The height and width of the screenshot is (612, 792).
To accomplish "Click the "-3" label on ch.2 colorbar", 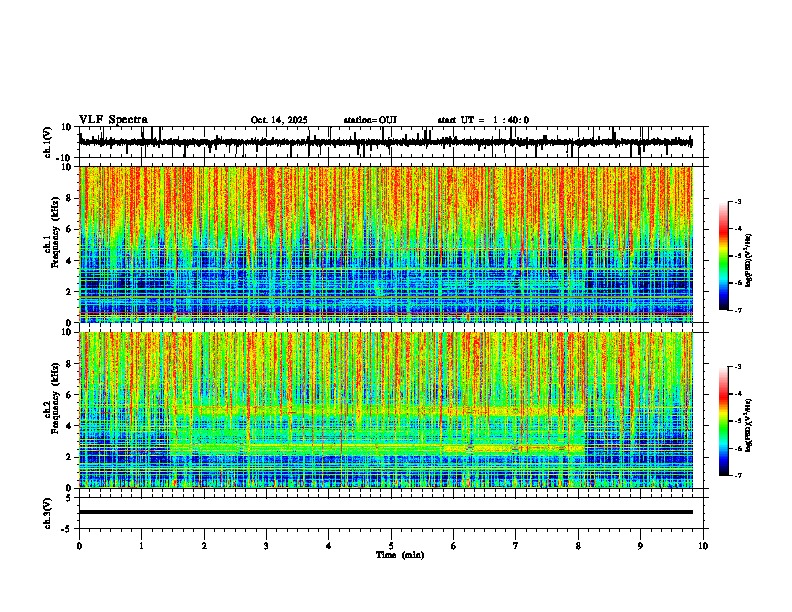I will 738,367.
